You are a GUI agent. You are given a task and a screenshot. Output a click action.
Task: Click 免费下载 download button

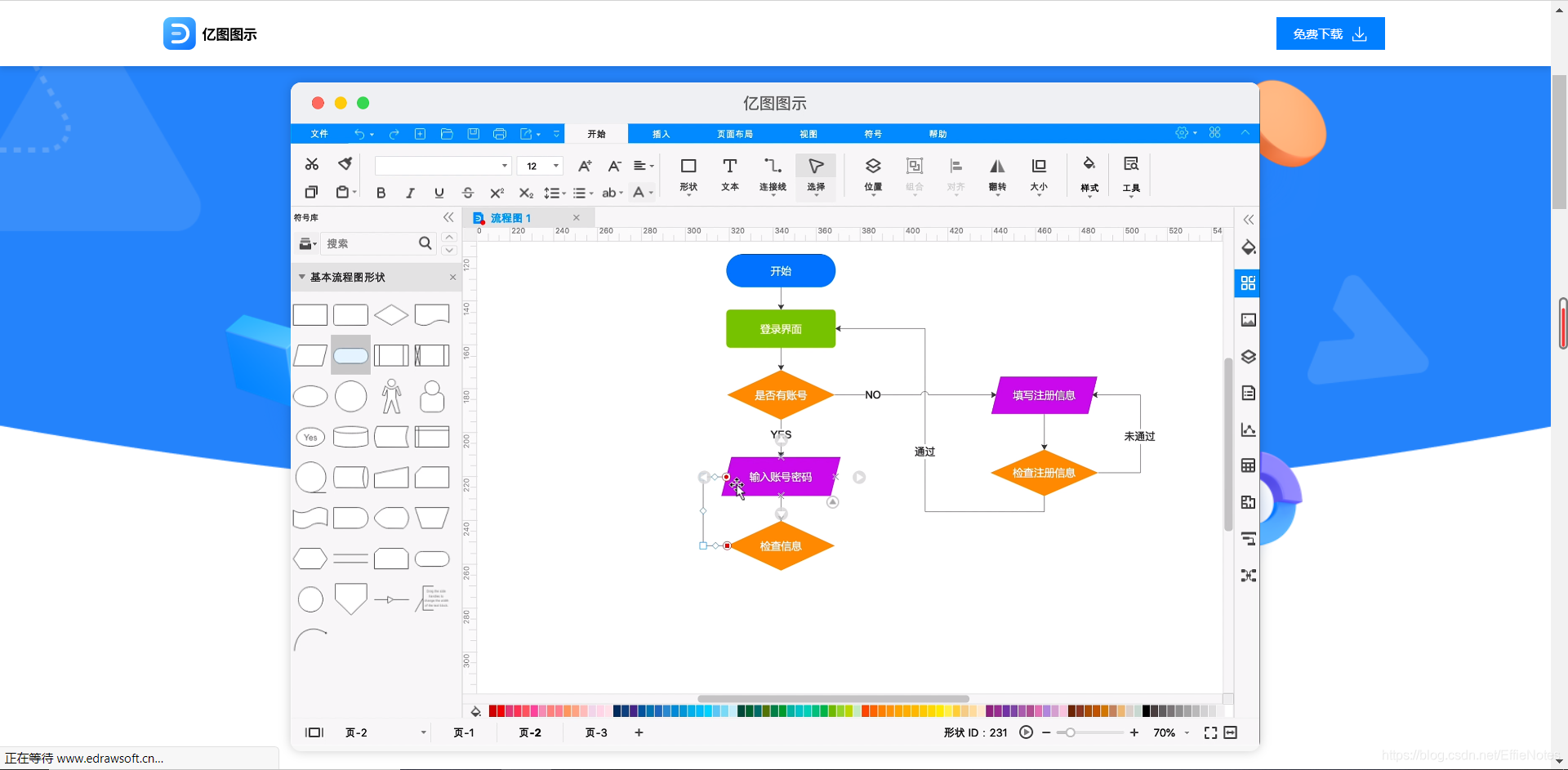1330,33
